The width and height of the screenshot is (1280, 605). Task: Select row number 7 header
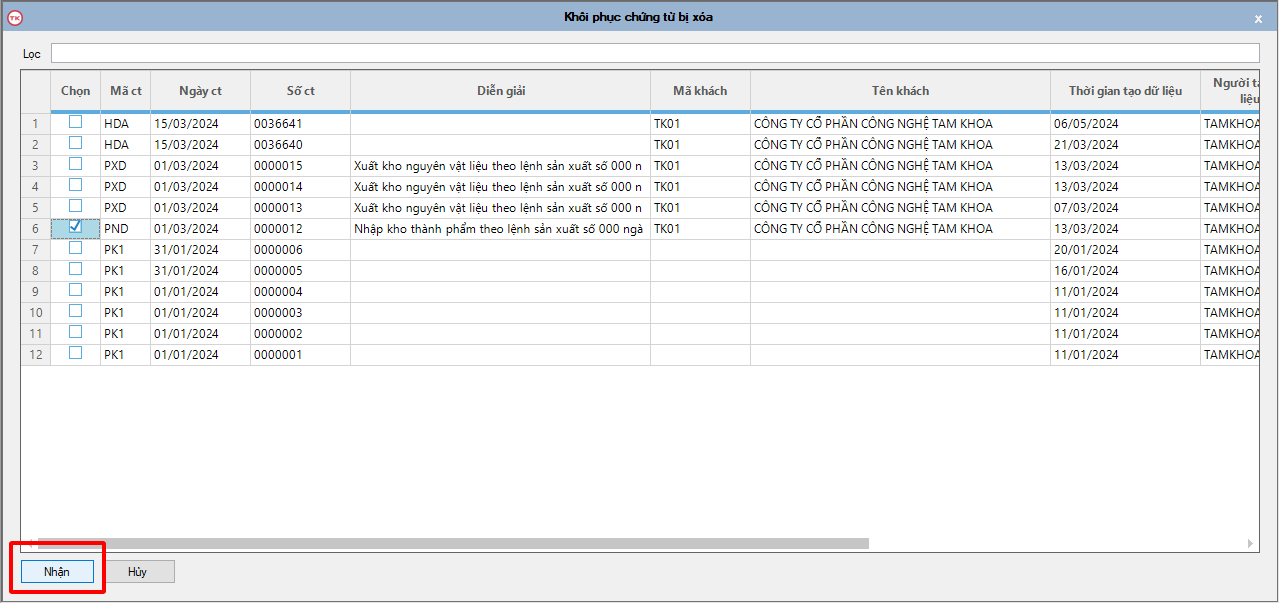[36, 250]
